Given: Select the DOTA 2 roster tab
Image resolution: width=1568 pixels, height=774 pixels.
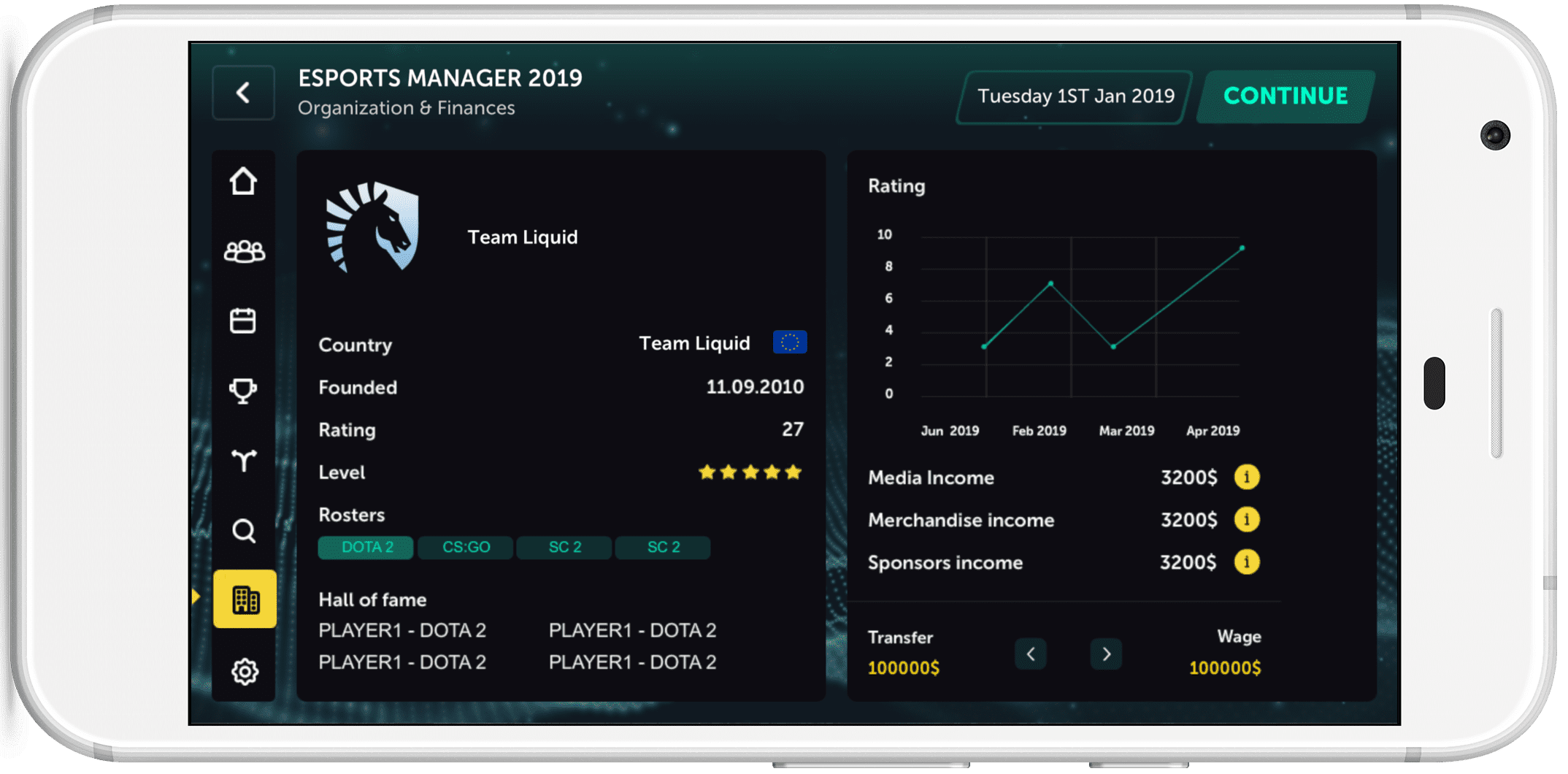Looking at the screenshot, I should (x=366, y=547).
